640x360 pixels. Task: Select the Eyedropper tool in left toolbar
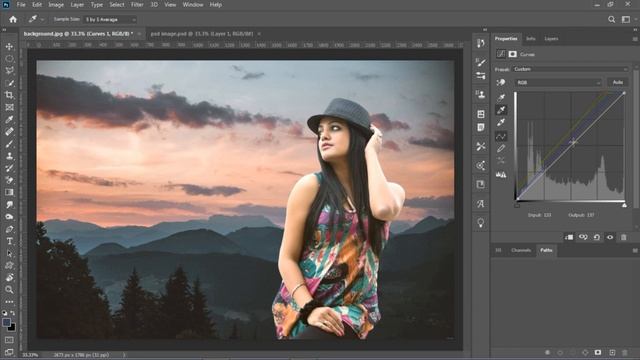[9, 119]
